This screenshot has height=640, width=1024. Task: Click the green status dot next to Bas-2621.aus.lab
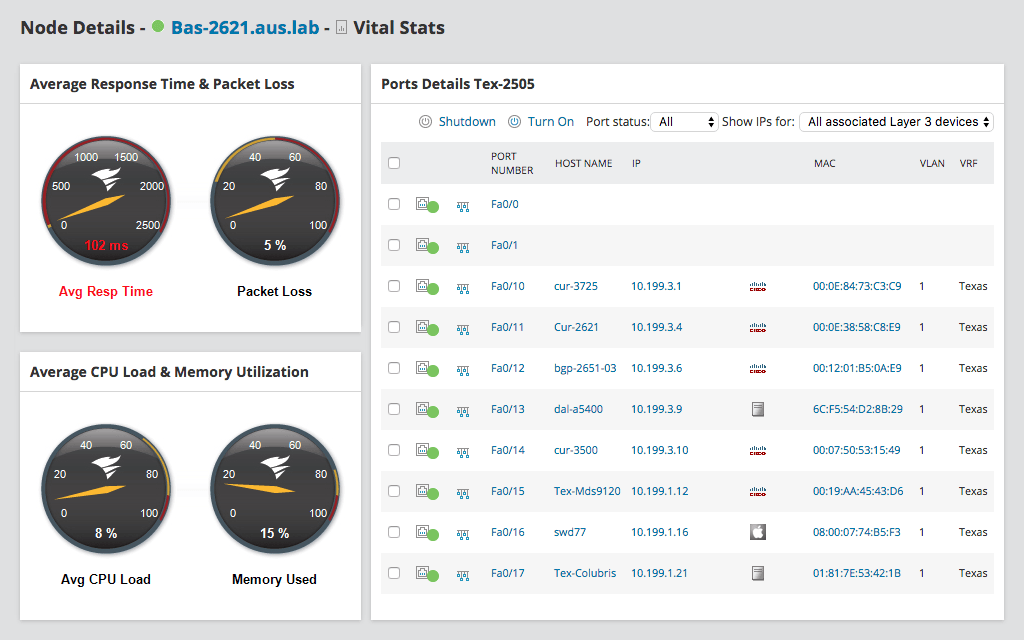click(x=158, y=27)
